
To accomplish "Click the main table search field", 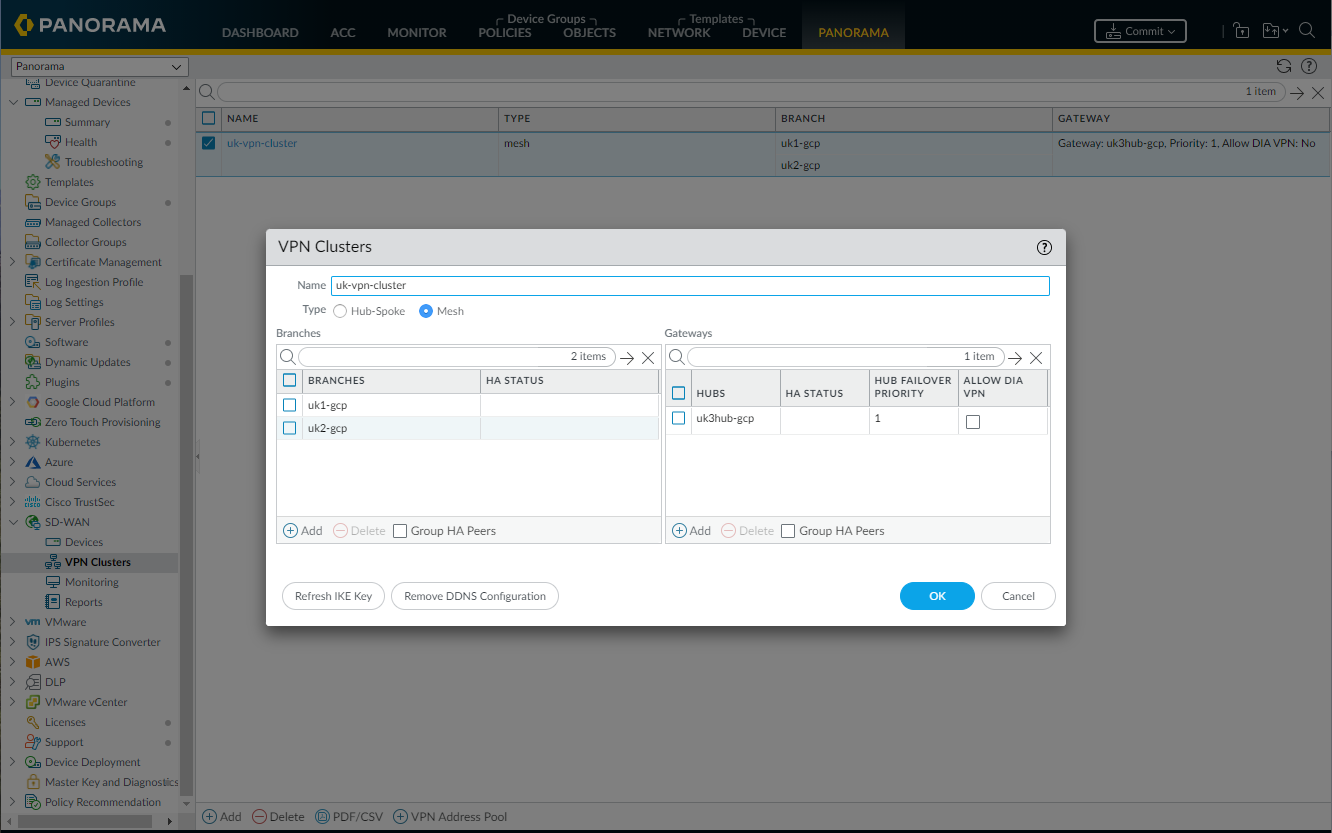I will [x=750, y=91].
